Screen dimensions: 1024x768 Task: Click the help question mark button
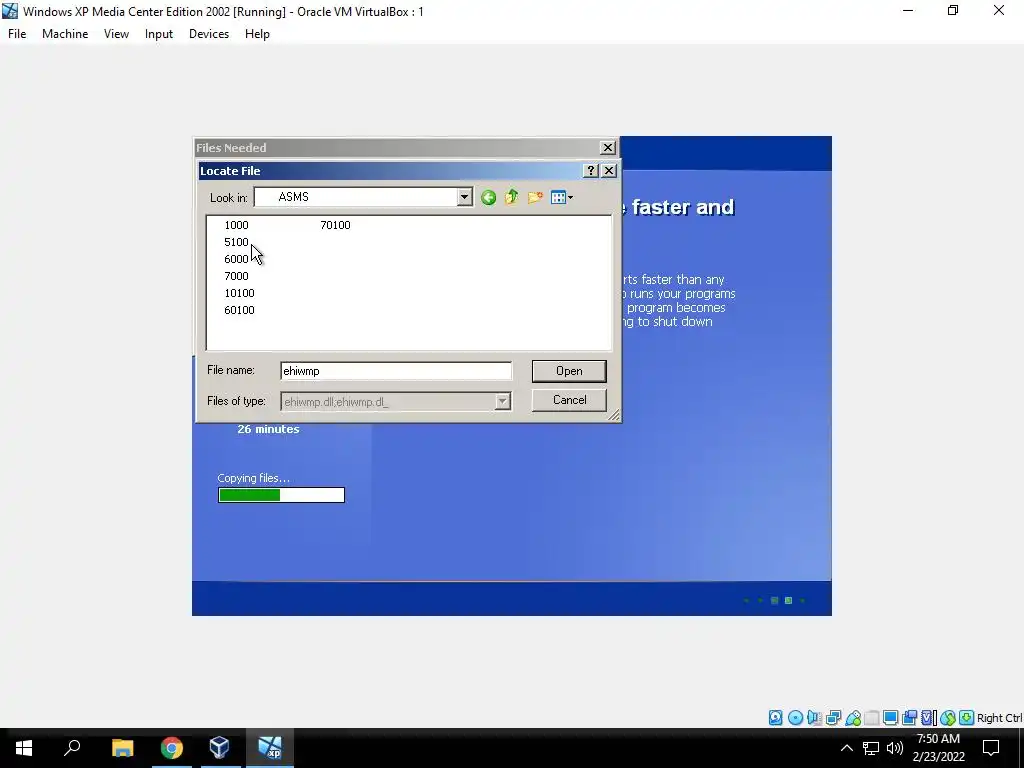pos(590,170)
